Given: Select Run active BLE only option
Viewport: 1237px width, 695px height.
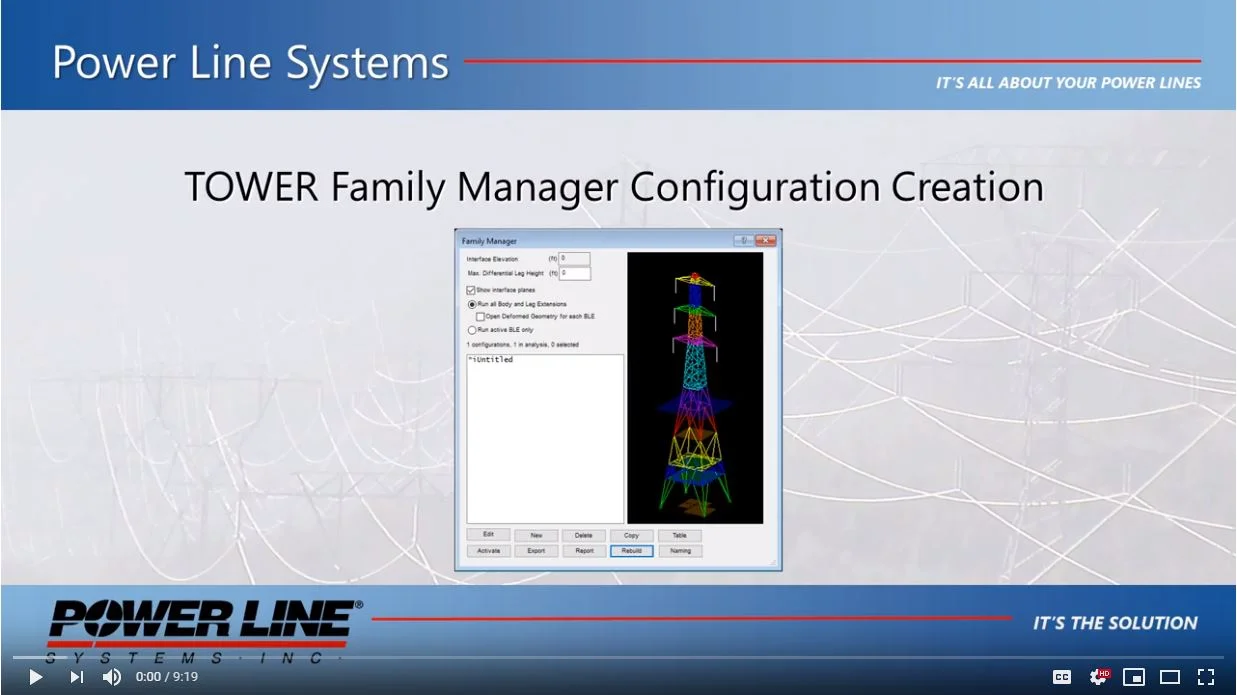Looking at the screenshot, I should coord(472,329).
